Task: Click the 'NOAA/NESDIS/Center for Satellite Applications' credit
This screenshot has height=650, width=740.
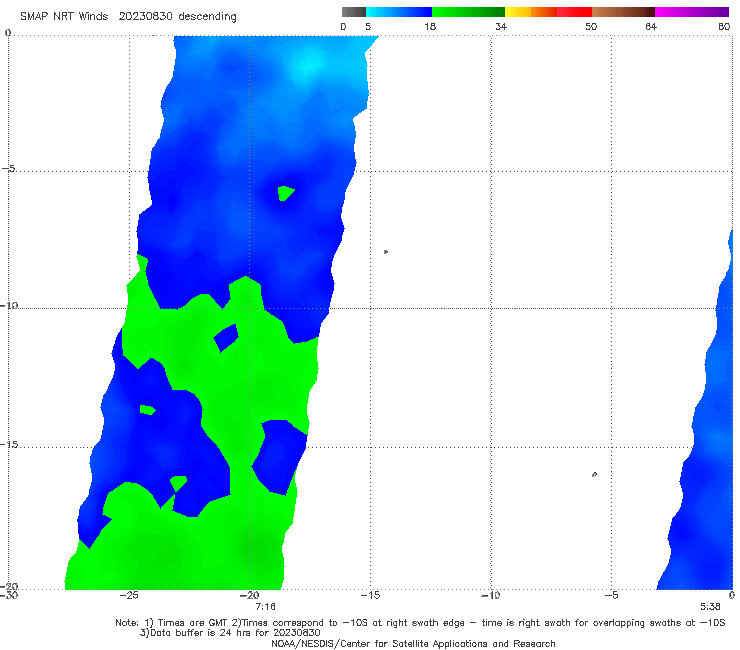Action: point(413,643)
